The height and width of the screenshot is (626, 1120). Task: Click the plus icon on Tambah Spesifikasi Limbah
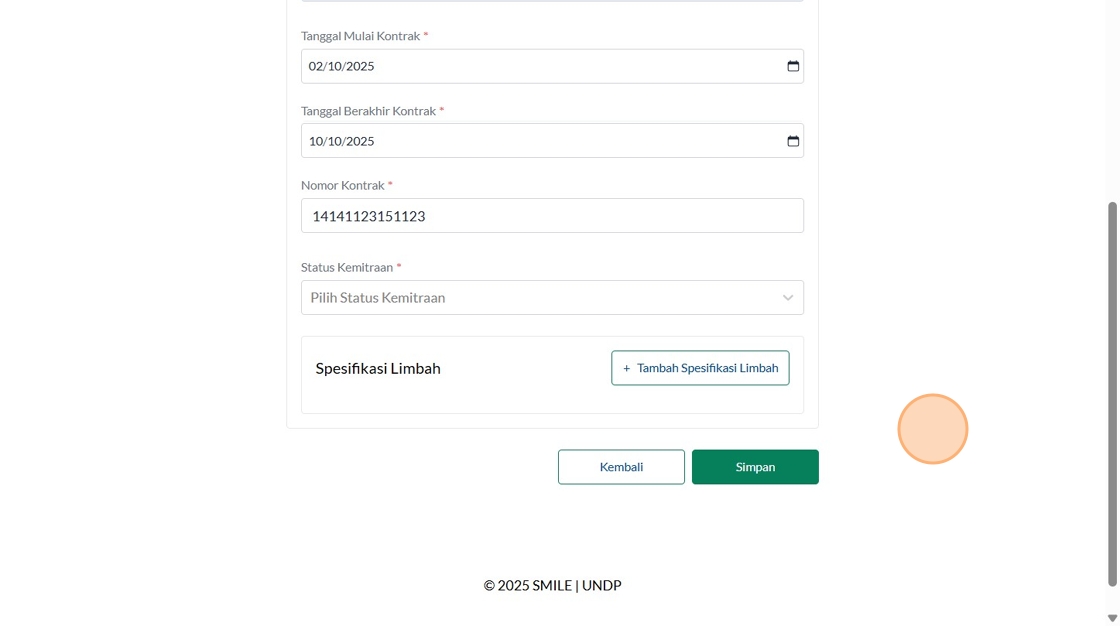[x=627, y=368]
